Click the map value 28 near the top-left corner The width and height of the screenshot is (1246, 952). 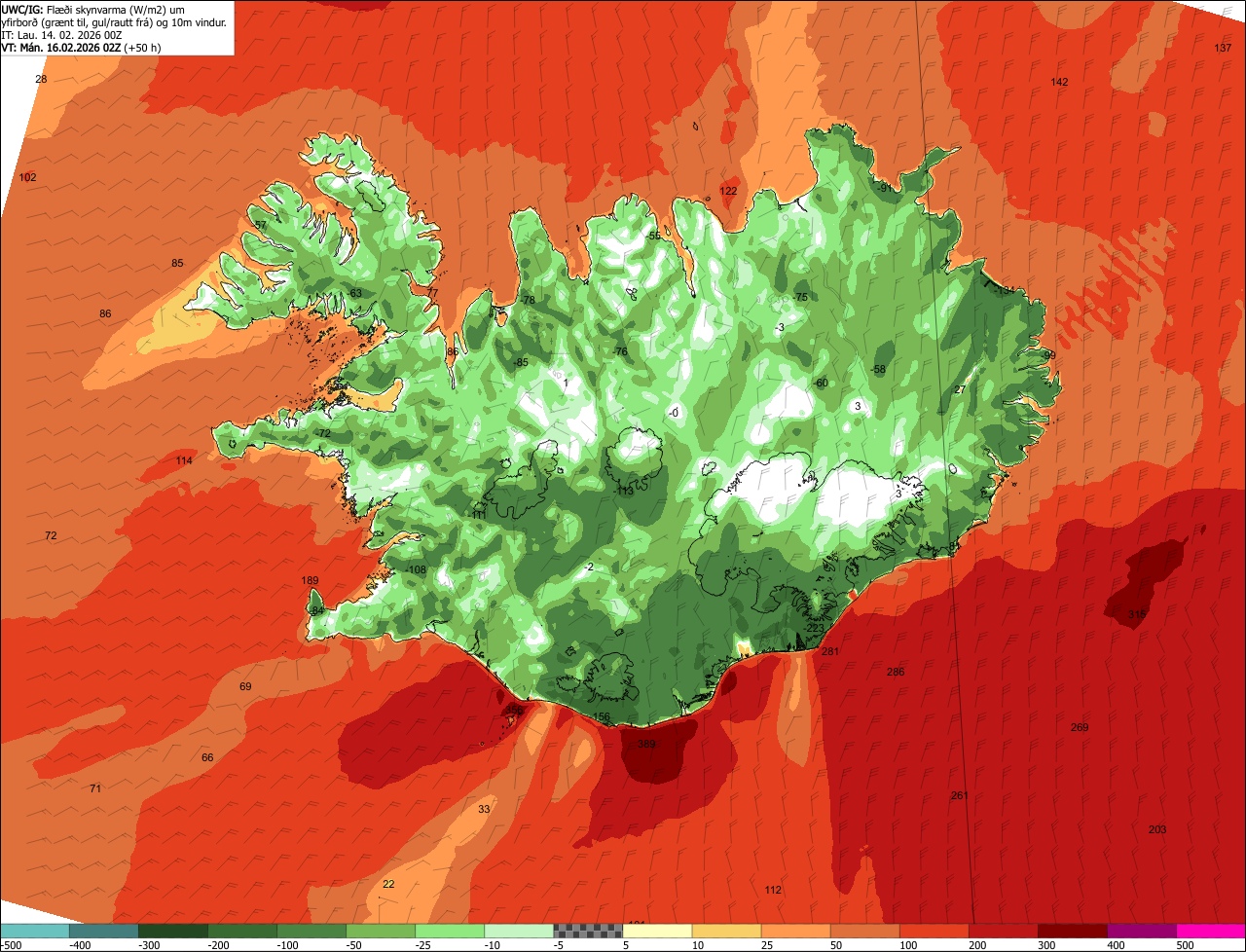[x=41, y=79]
